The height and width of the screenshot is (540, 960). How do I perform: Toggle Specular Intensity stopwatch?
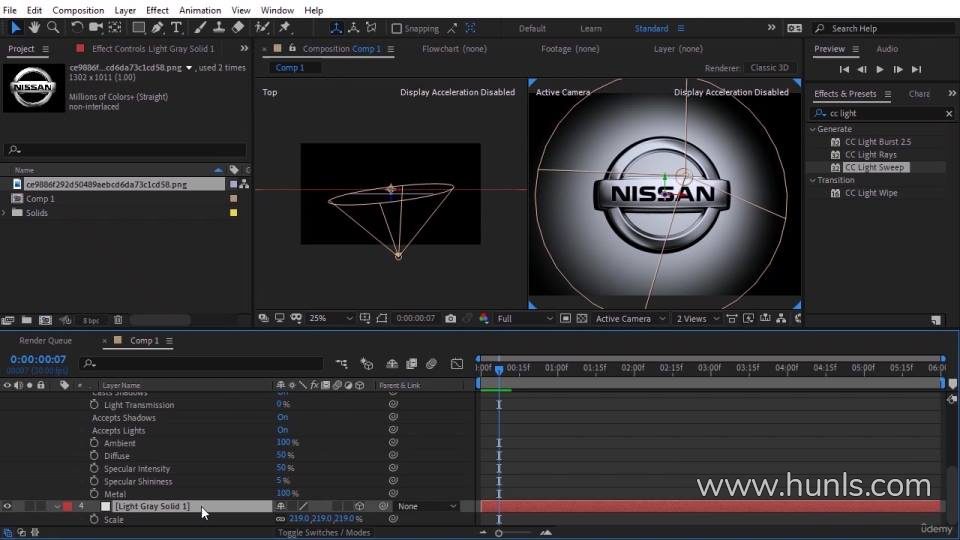pyautogui.click(x=94, y=468)
